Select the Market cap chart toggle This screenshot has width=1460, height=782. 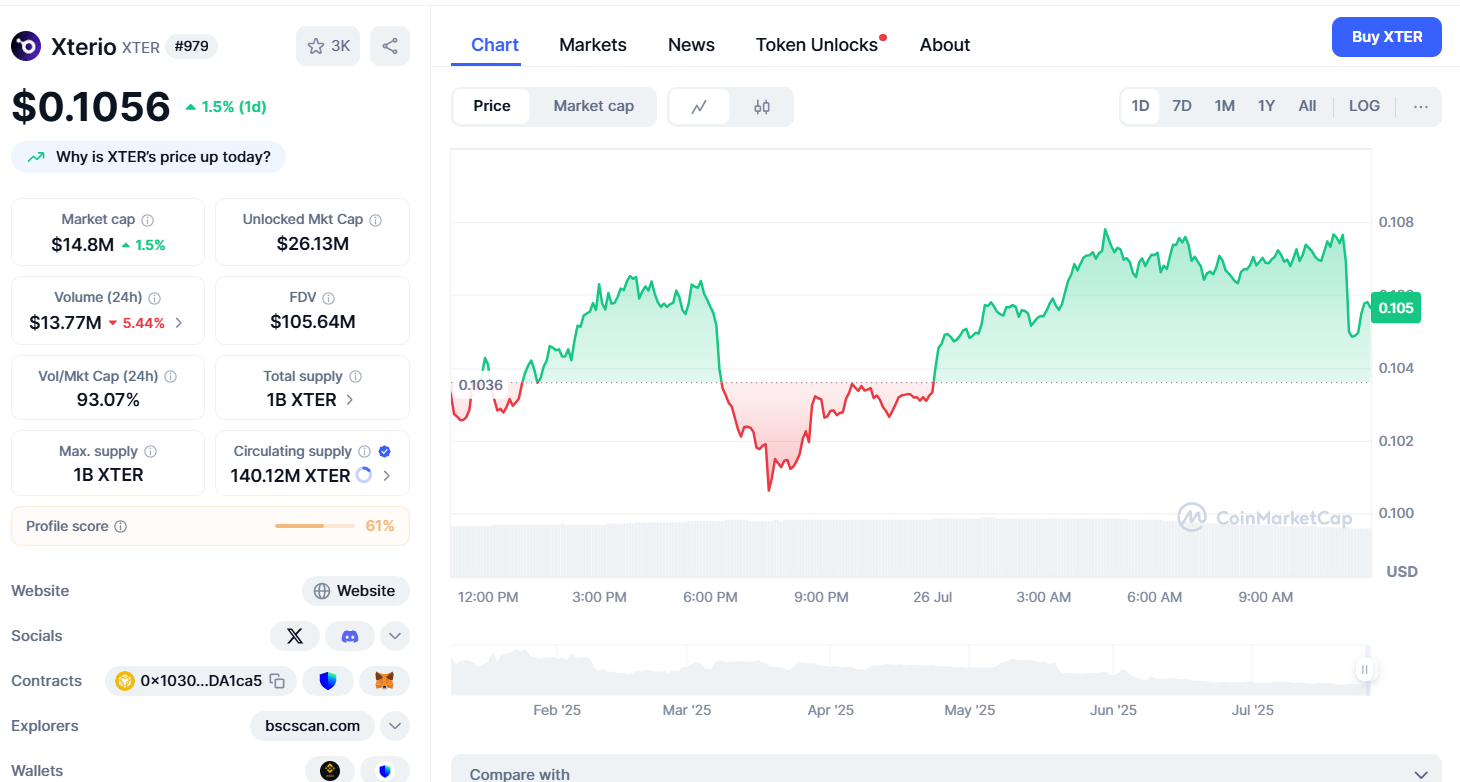[594, 106]
